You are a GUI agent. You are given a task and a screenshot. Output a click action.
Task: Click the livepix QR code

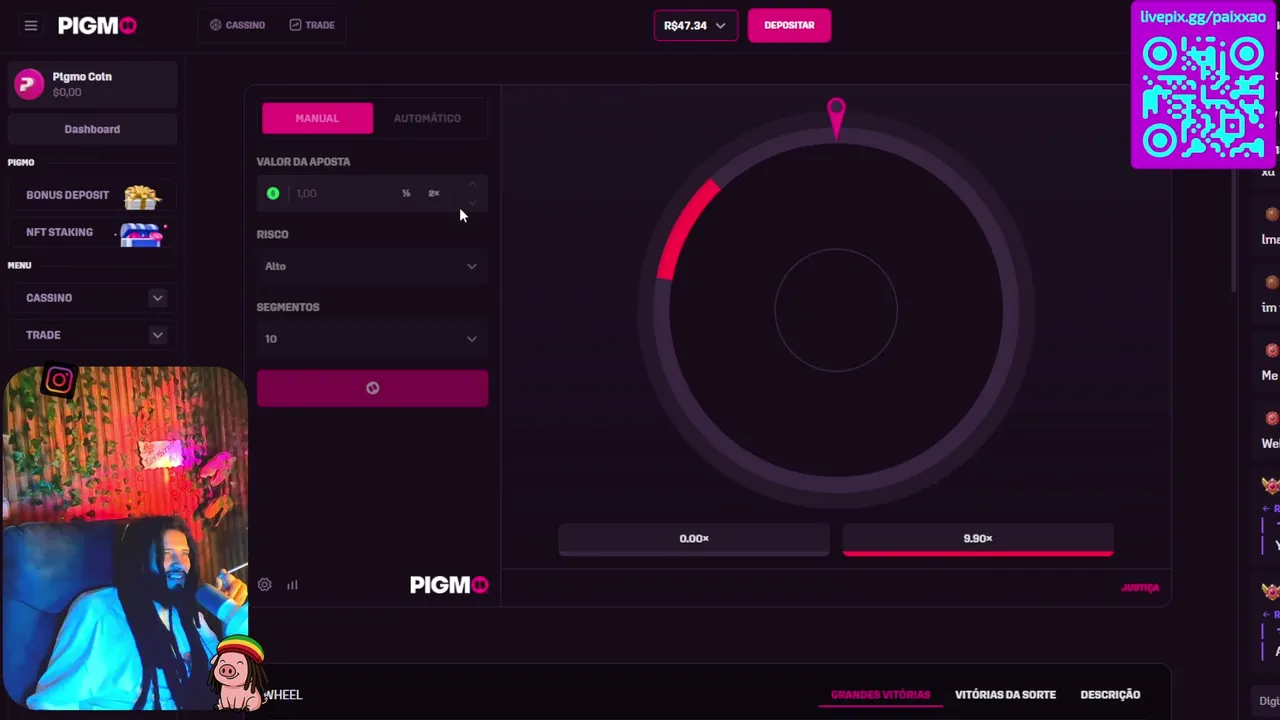click(x=1204, y=97)
